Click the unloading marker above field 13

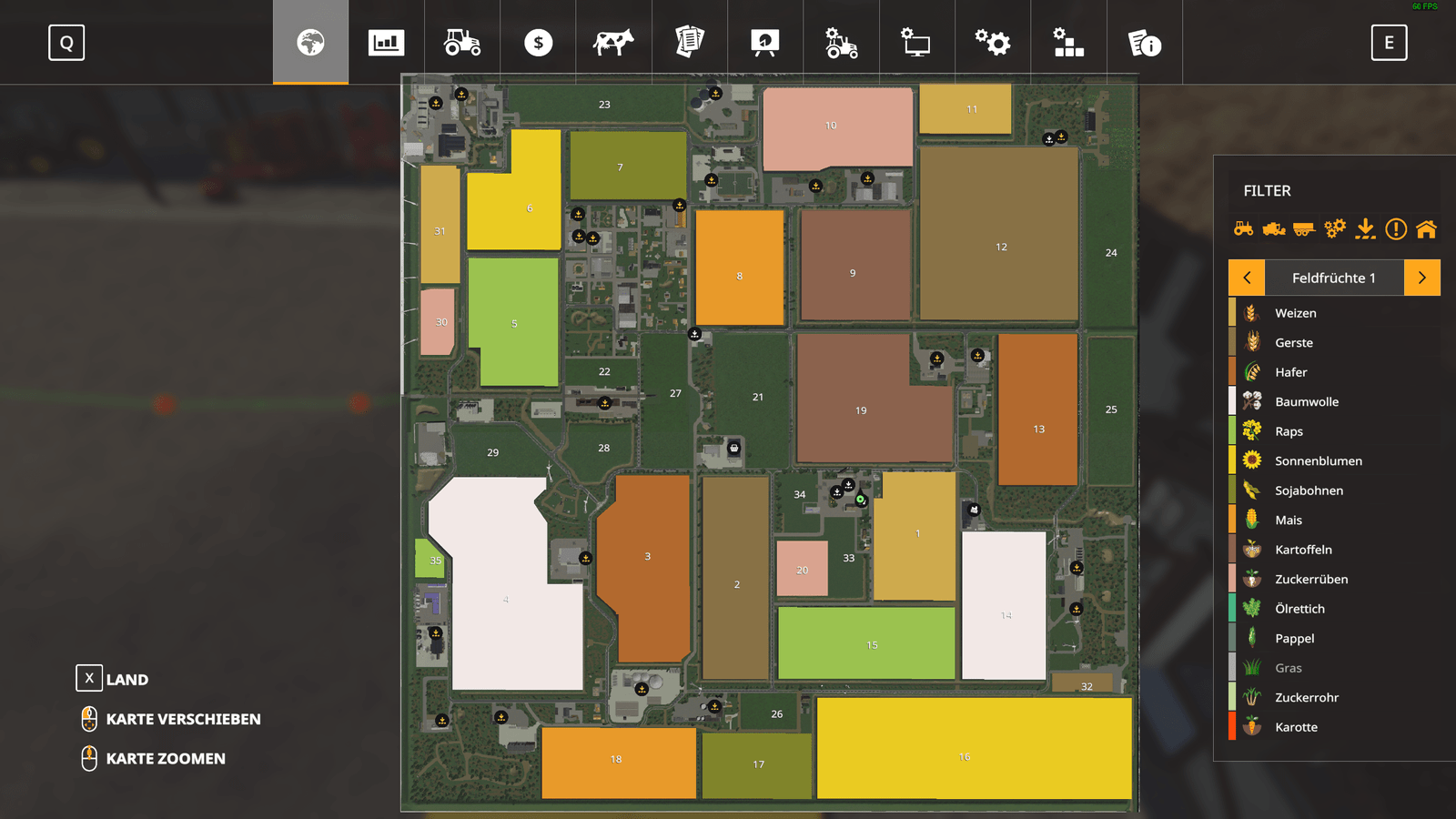click(977, 356)
